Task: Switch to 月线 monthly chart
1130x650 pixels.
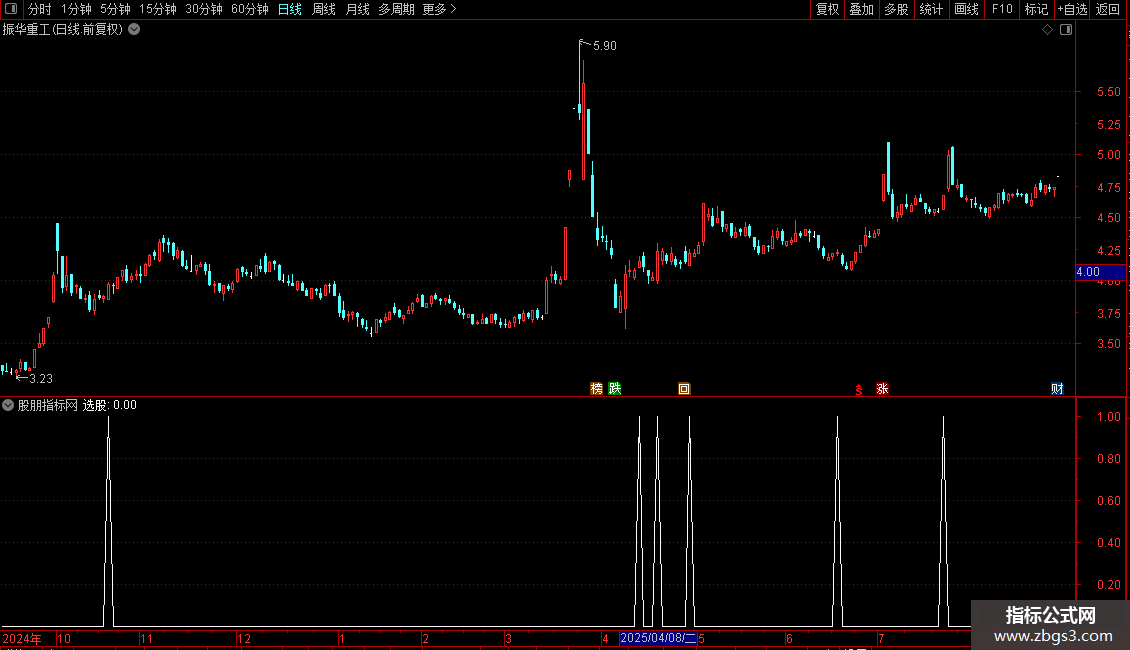Action: pyautogui.click(x=357, y=9)
